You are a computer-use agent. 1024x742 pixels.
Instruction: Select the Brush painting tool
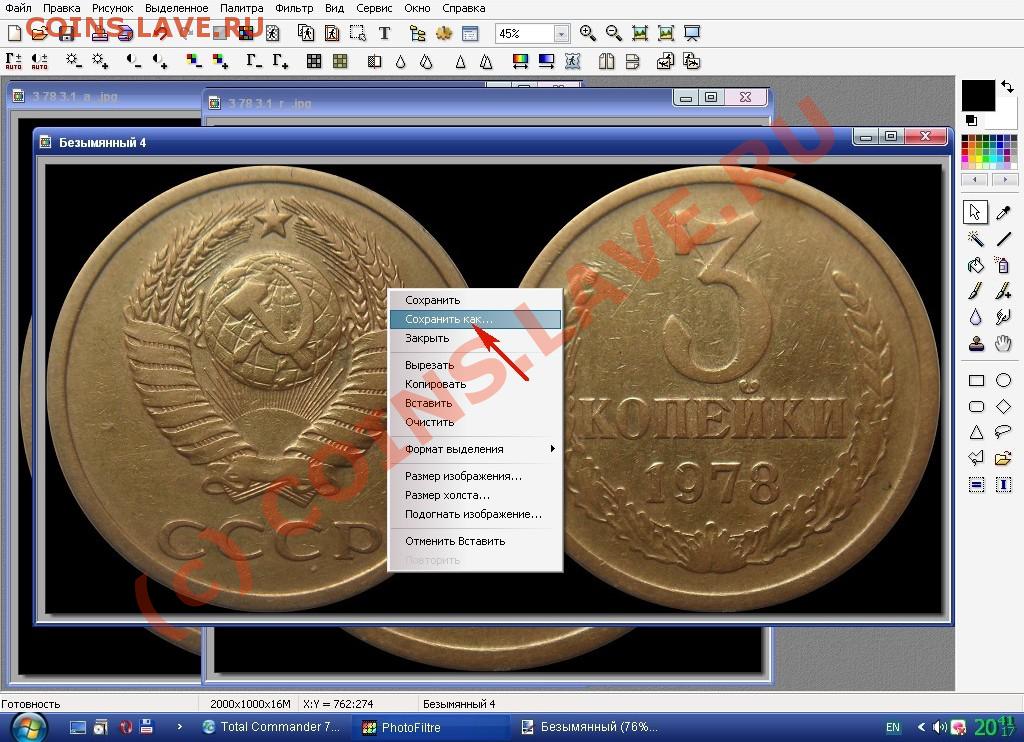(976, 291)
